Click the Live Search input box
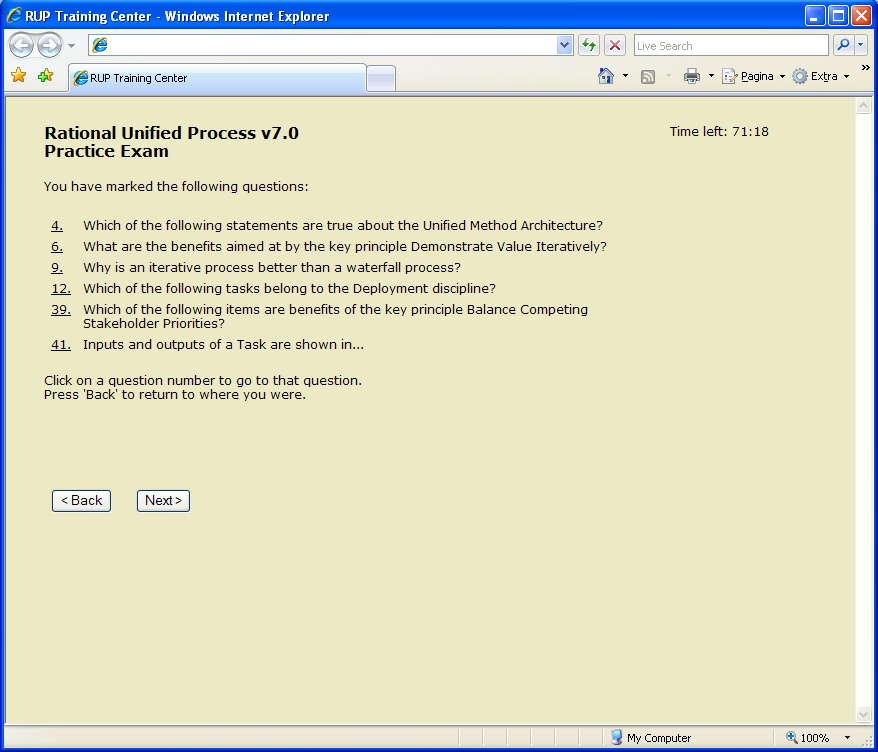The image size is (878, 752). pyautogui.click(x=731, y=45)
